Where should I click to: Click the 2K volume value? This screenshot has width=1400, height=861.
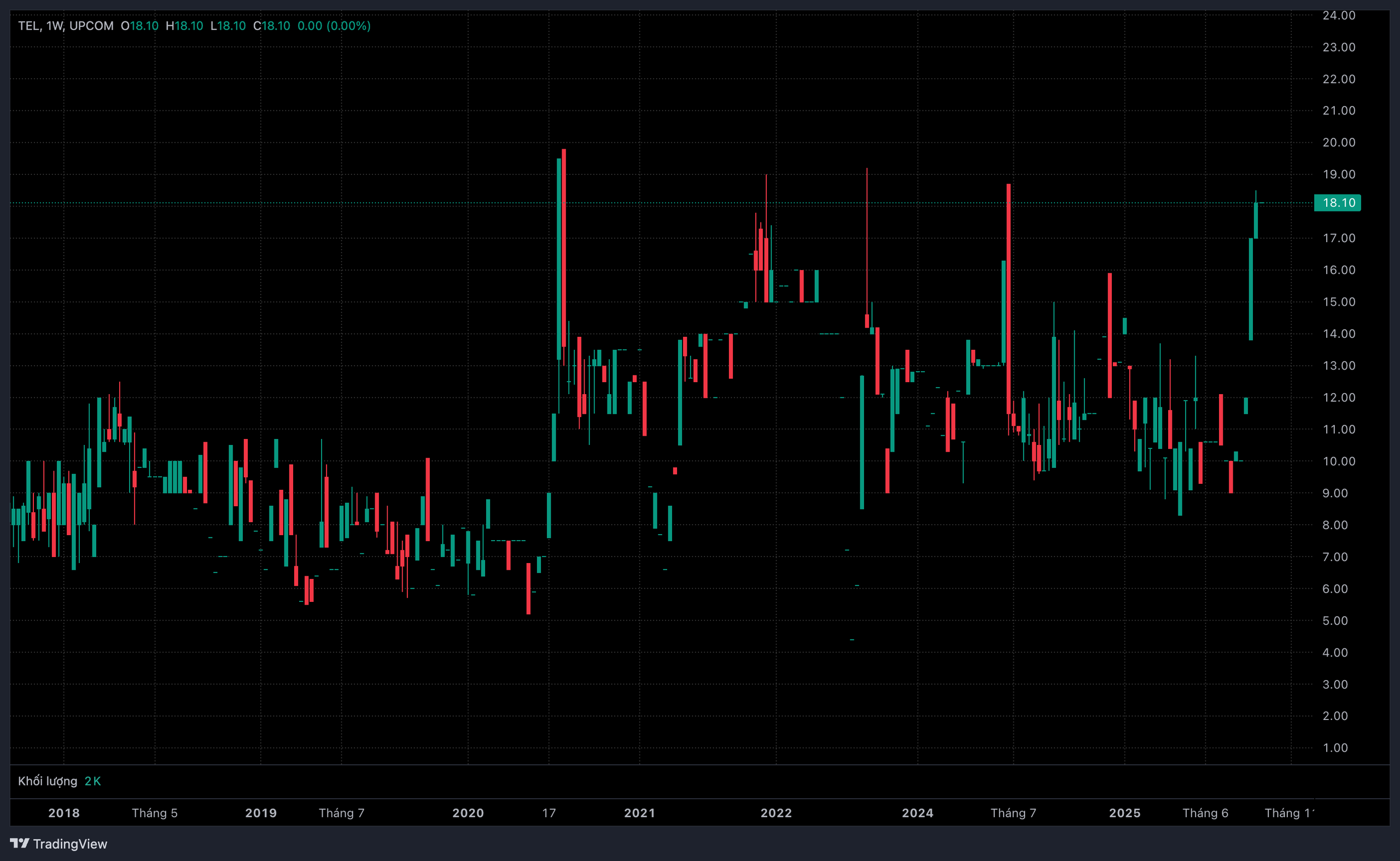[x=92, y=781]
